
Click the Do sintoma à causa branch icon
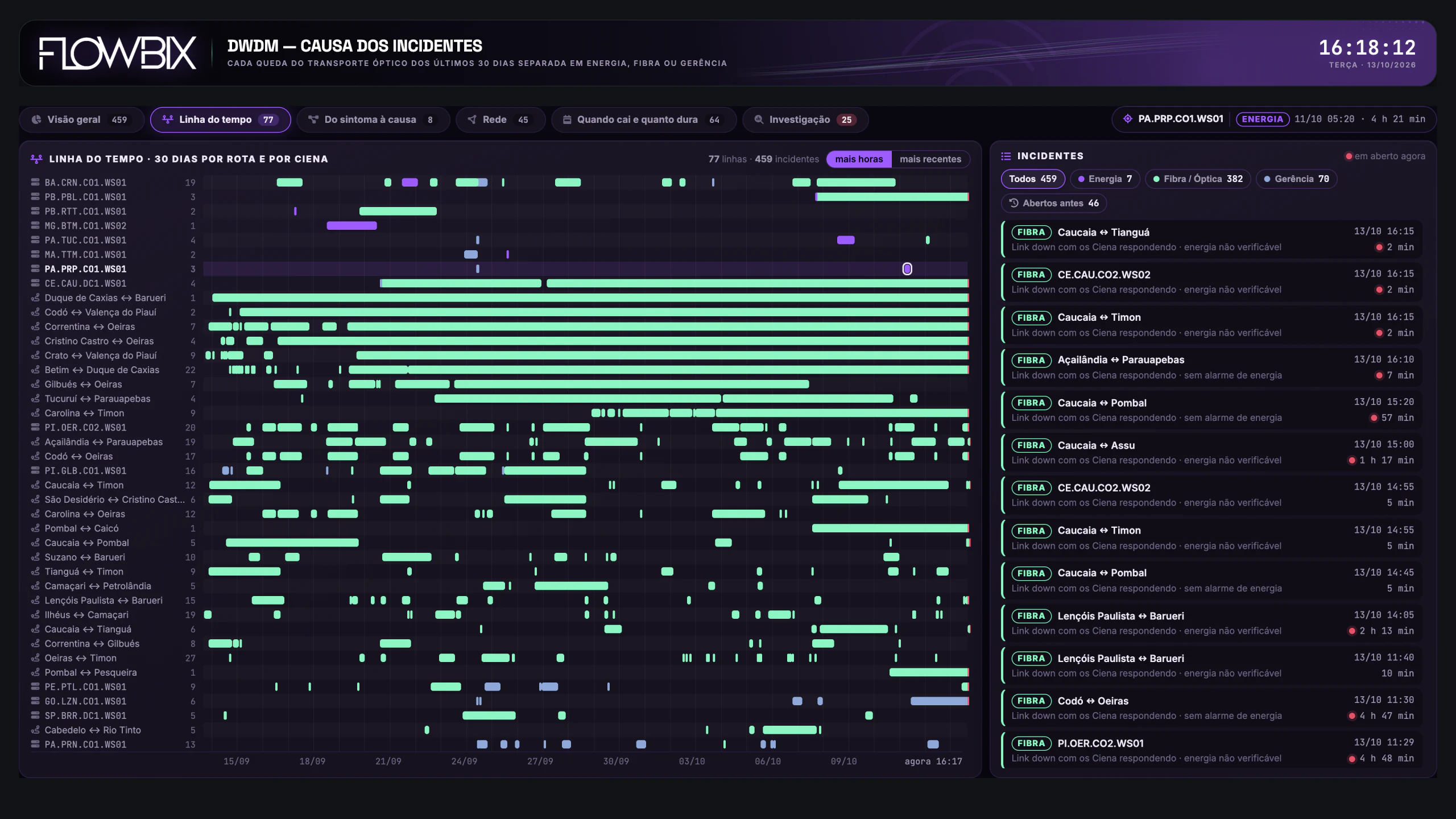tap(313, 119)
